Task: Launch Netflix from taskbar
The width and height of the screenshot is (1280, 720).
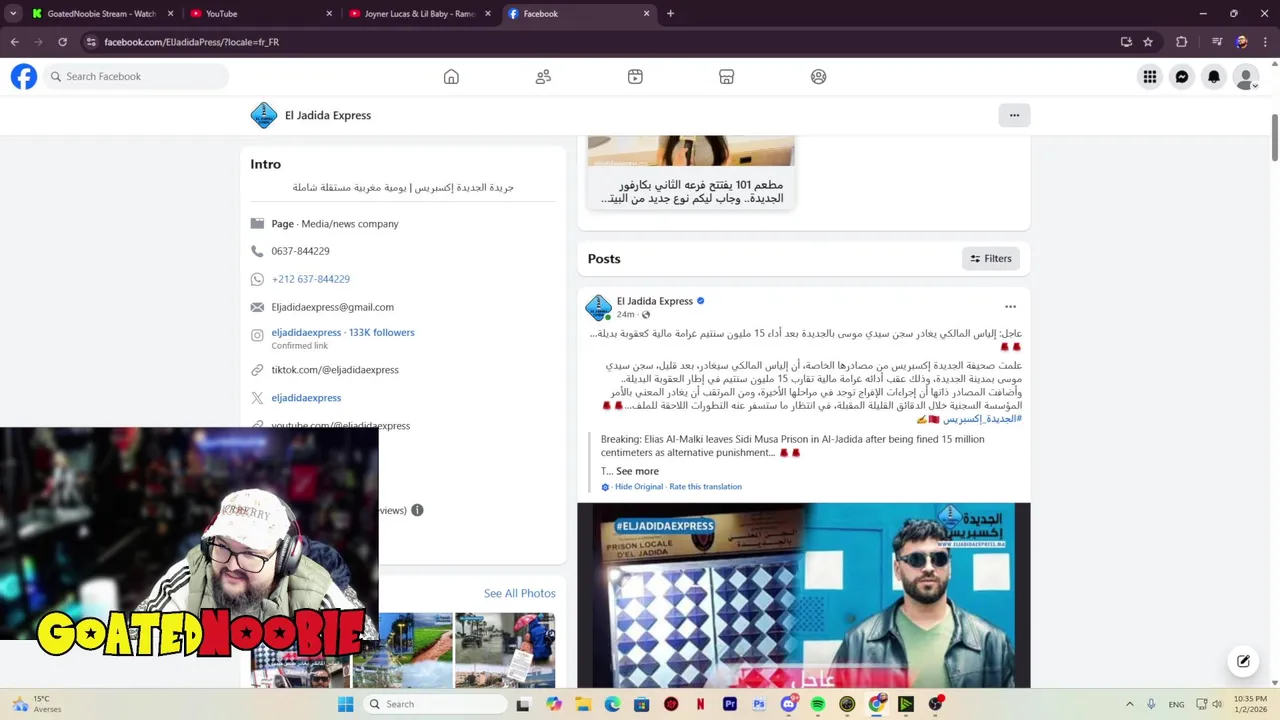Action: 700,704
